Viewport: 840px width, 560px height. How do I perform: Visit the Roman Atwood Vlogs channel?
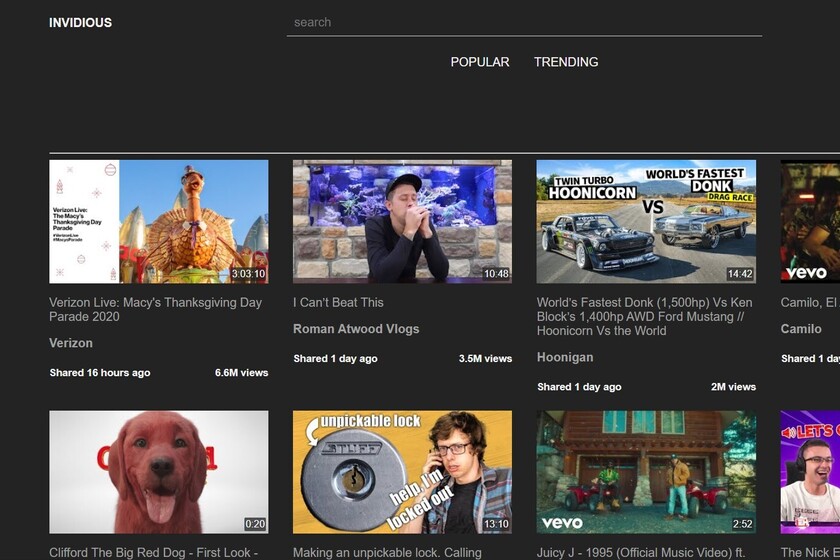(356, 329)
